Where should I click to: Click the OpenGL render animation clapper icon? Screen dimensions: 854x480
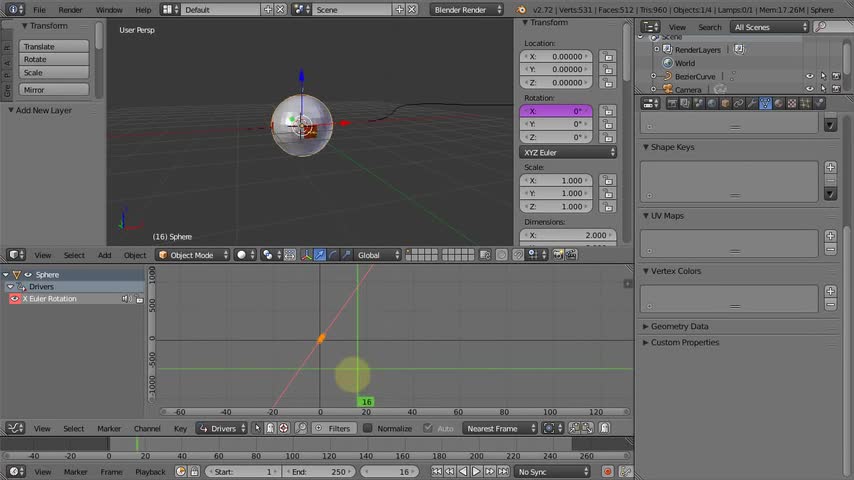[571, 255]
